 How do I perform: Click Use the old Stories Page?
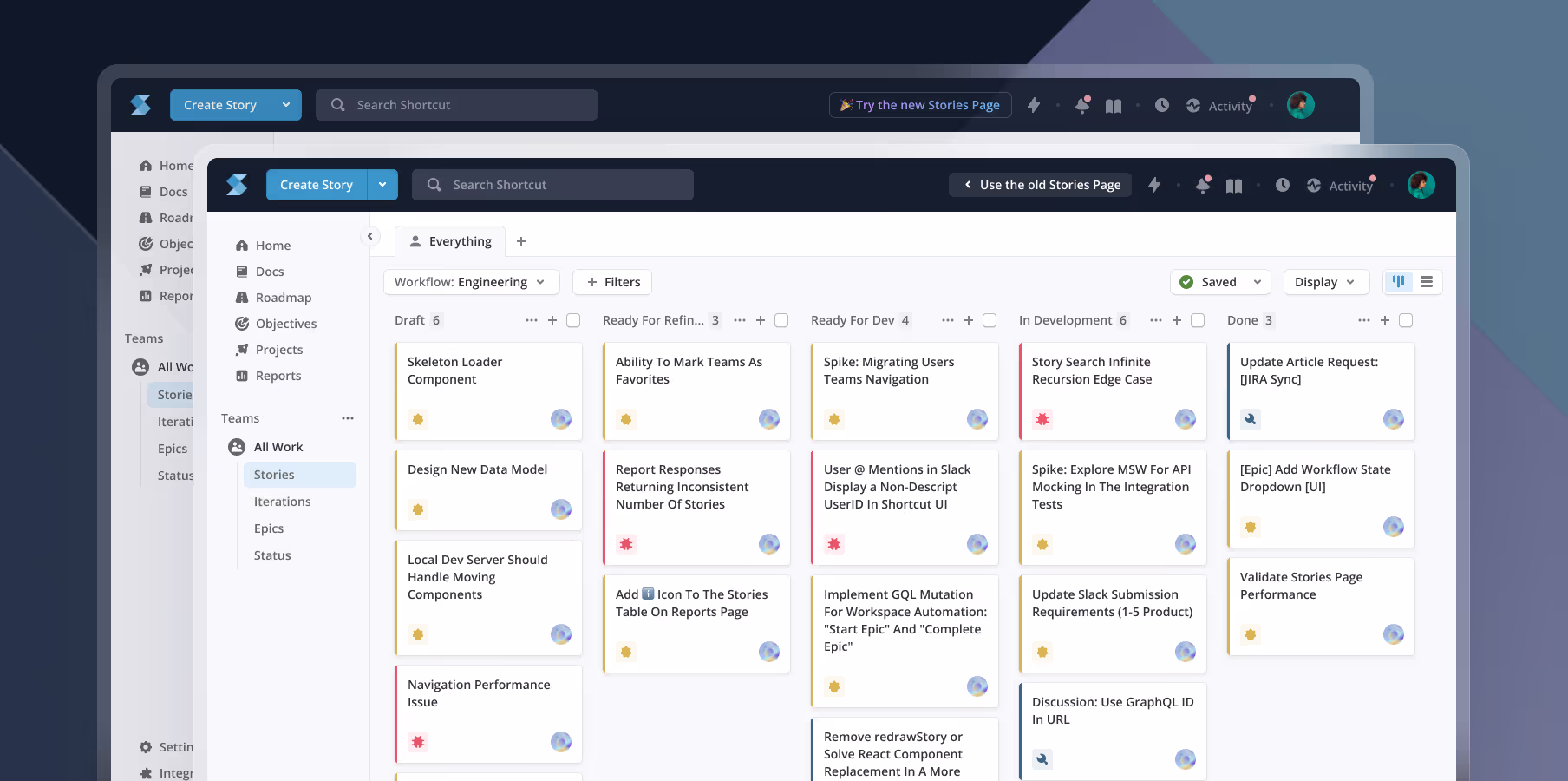(1041, 185)
